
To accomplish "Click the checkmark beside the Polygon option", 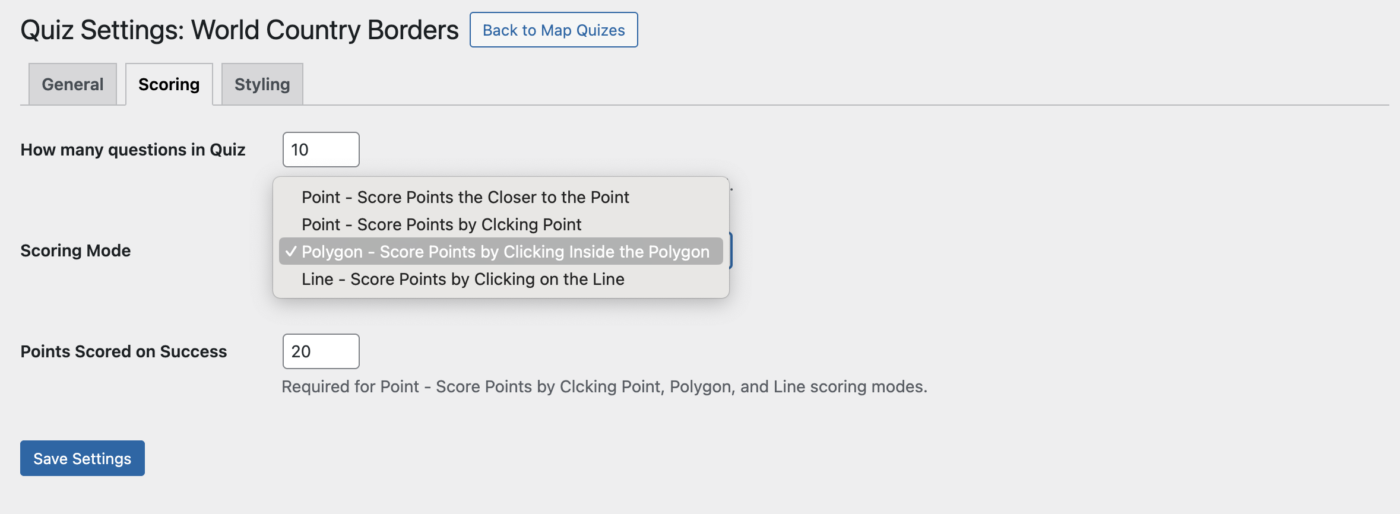I will tap(290, 252).
